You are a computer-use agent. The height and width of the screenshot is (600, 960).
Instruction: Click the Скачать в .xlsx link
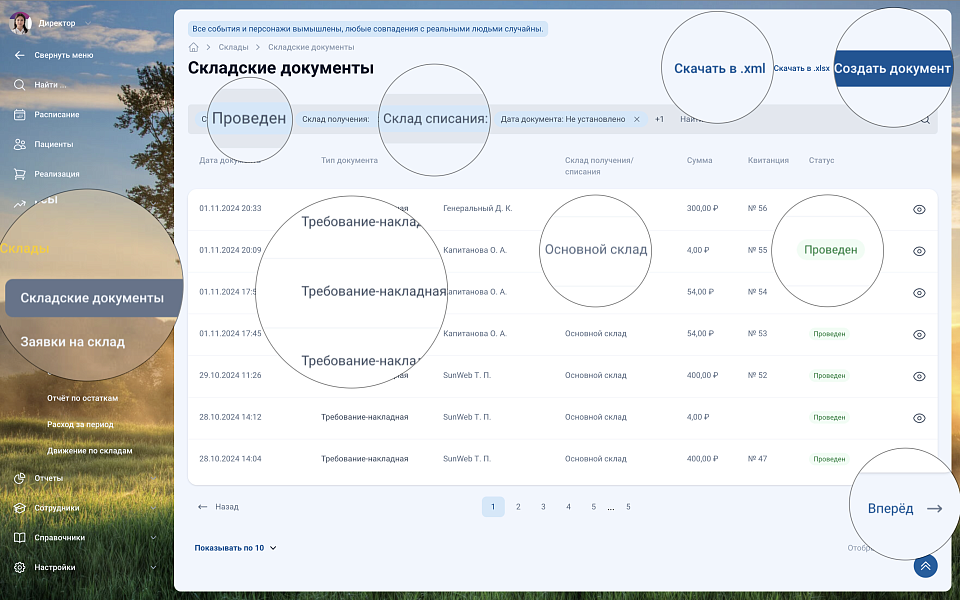tap(801, 68)
